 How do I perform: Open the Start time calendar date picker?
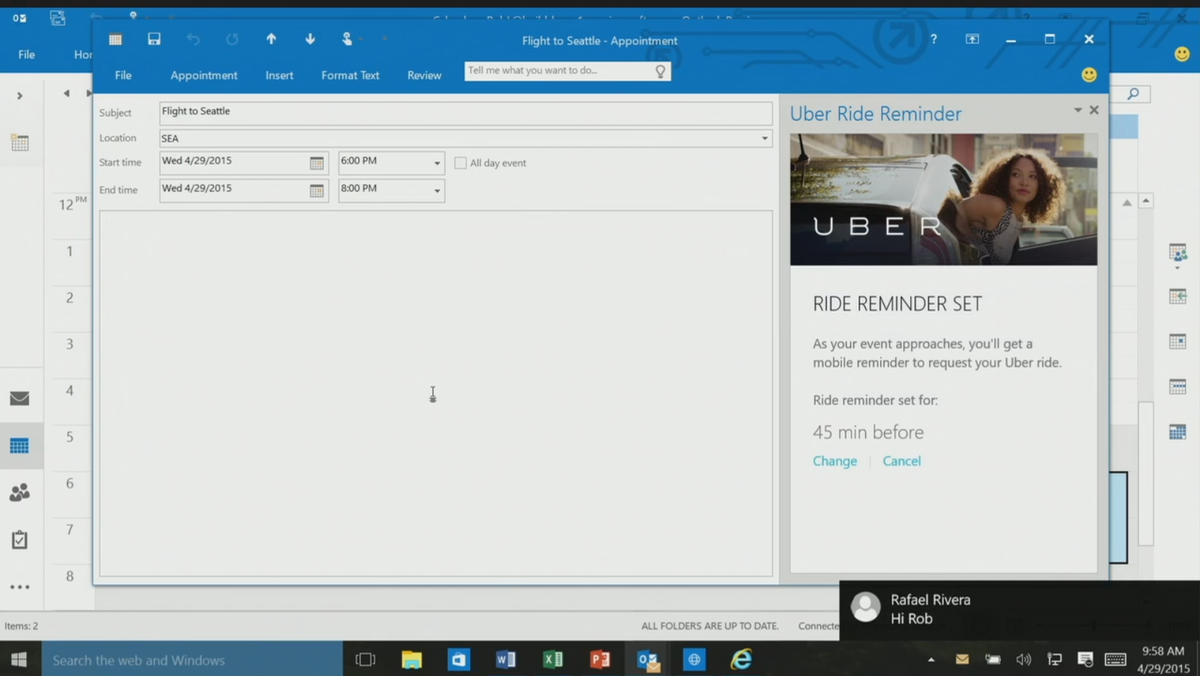coord(317,163)
